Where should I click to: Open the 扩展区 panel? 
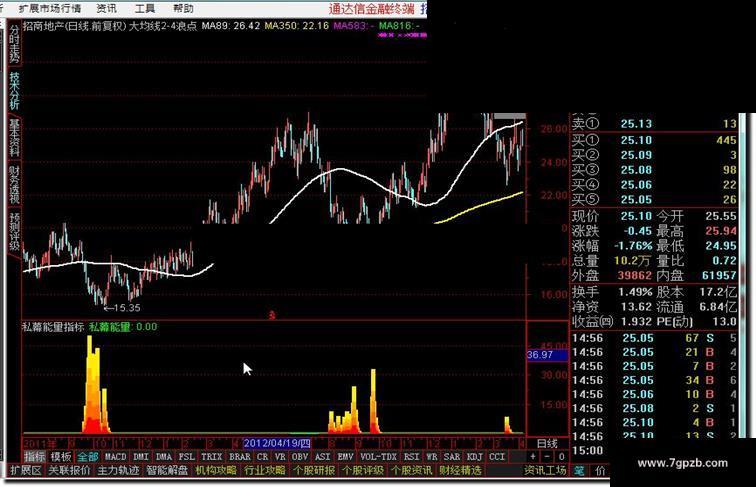26,470
